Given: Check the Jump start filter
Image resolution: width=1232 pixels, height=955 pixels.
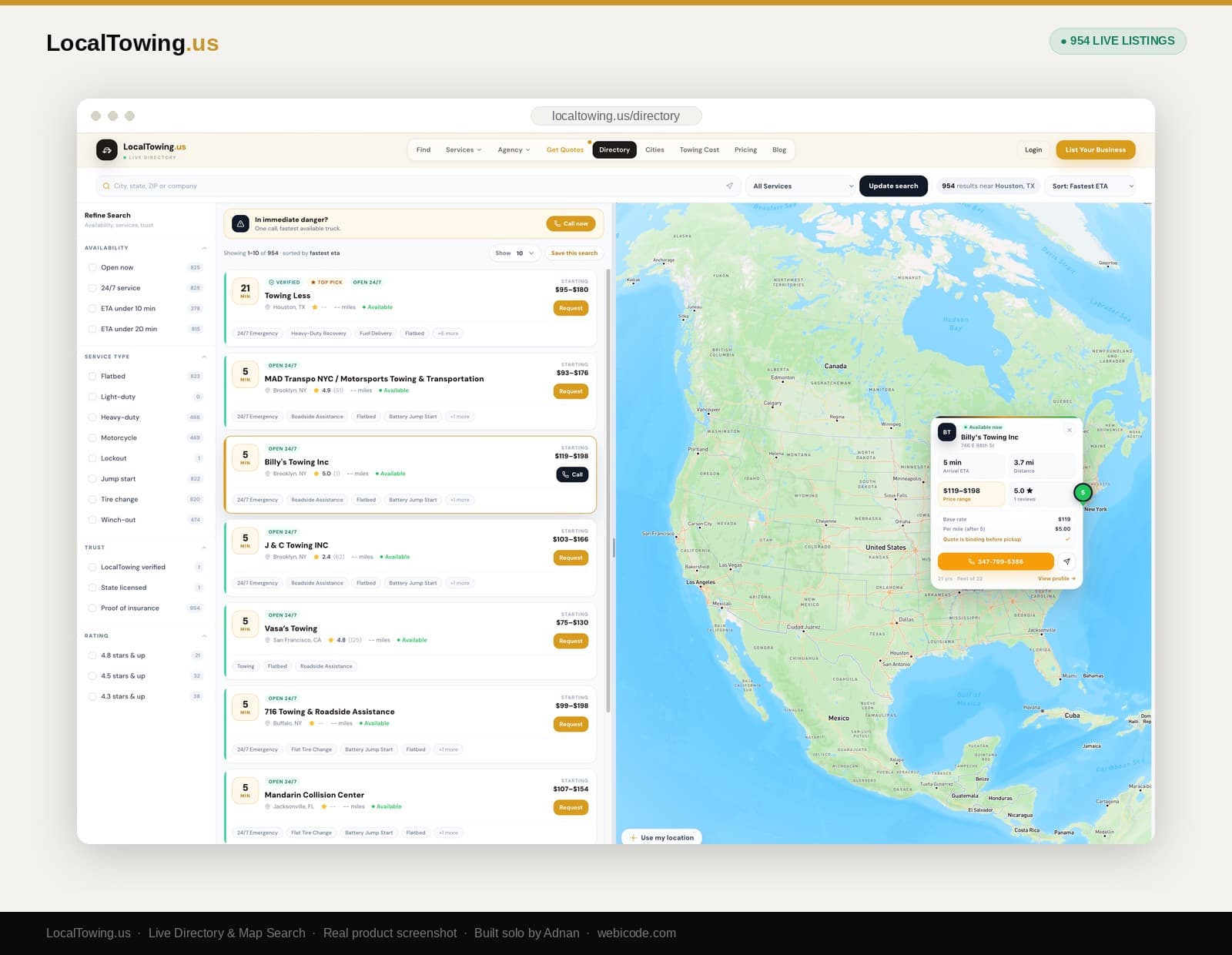Looking at the screenshot, I should point(92,479).
